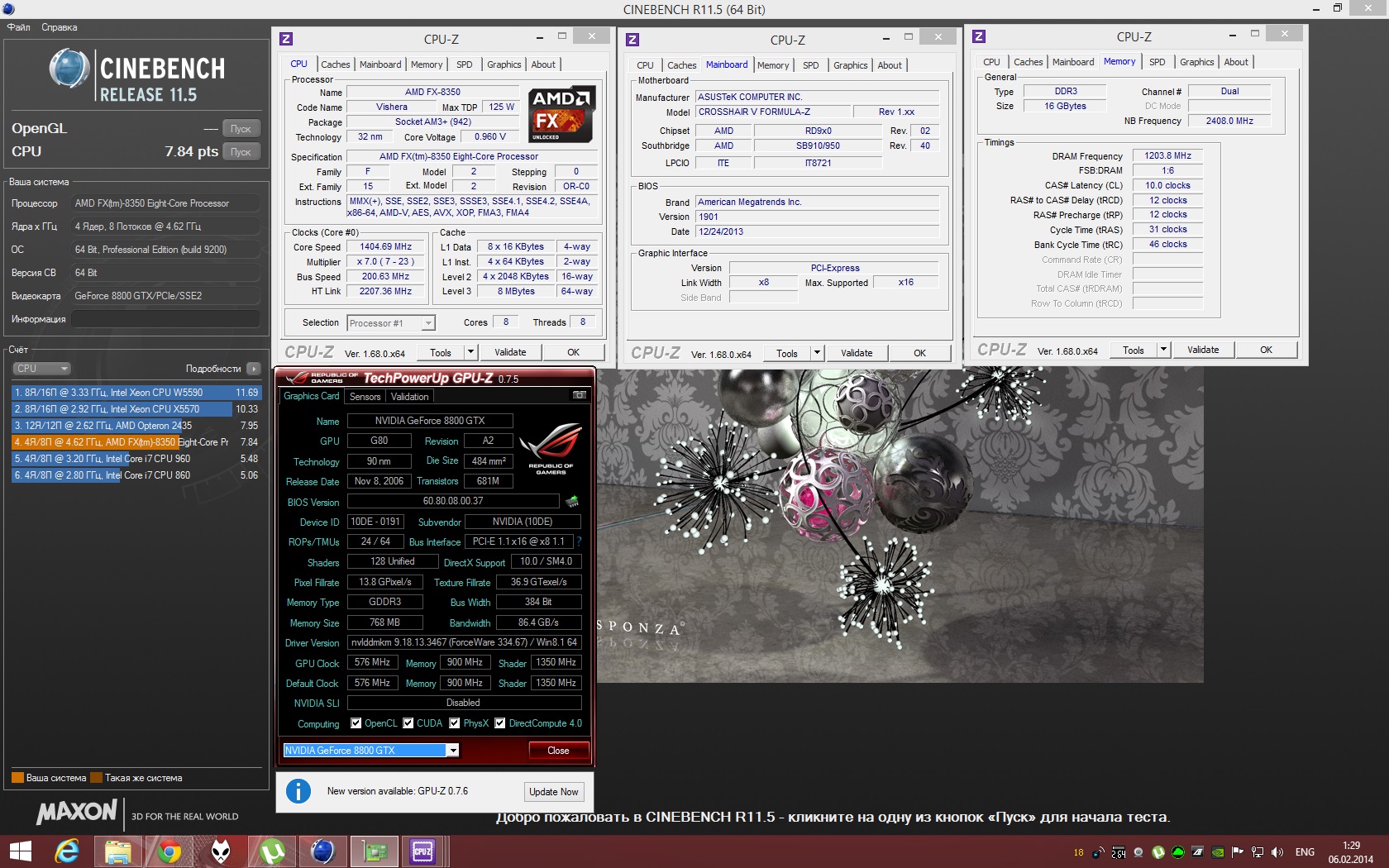Select the AMD Opteron 2435 ranking row
This screenshot has height=868, width=1389.
coord(136,426)
